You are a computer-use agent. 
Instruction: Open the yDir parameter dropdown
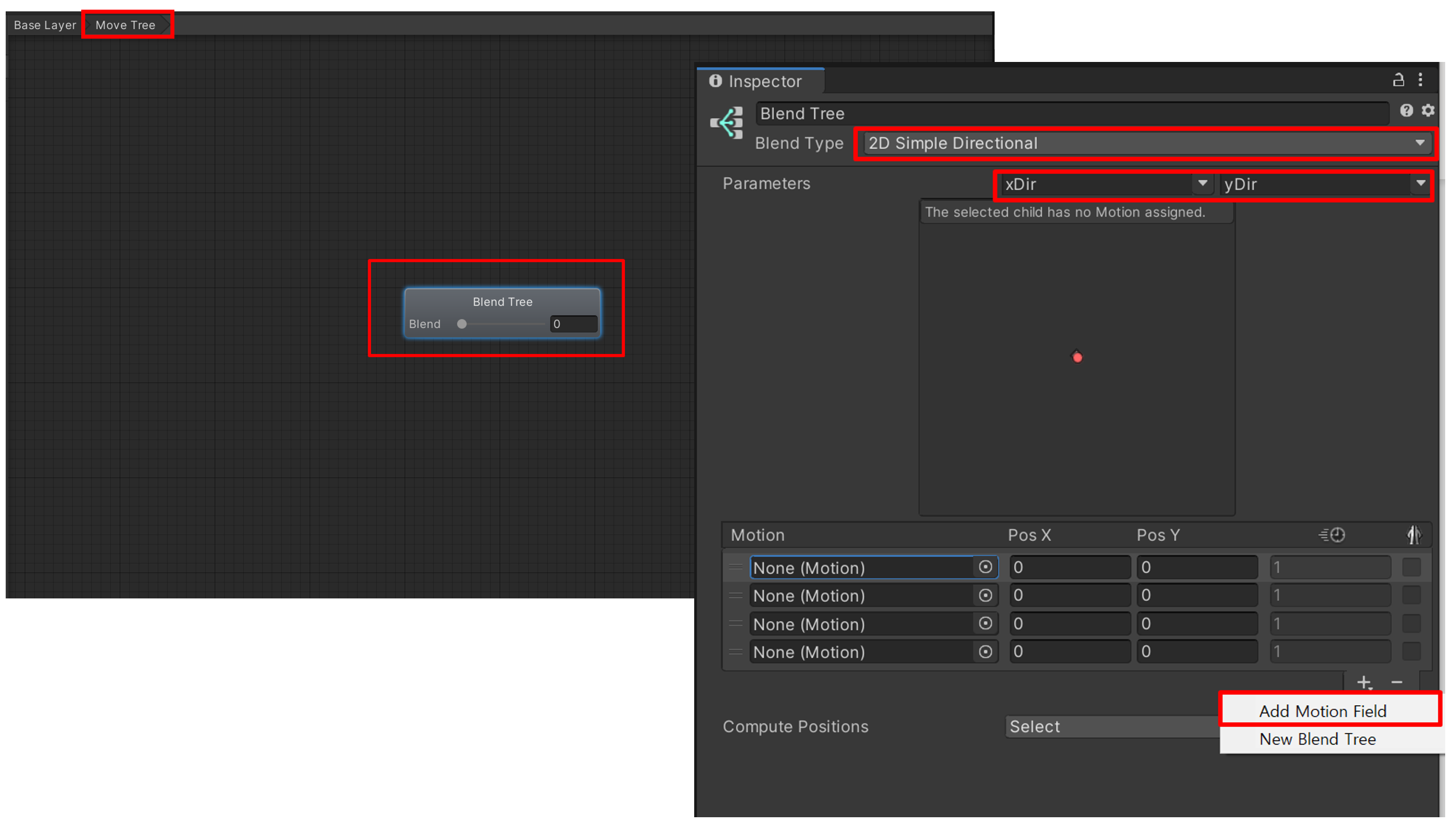click(1324, 184)
